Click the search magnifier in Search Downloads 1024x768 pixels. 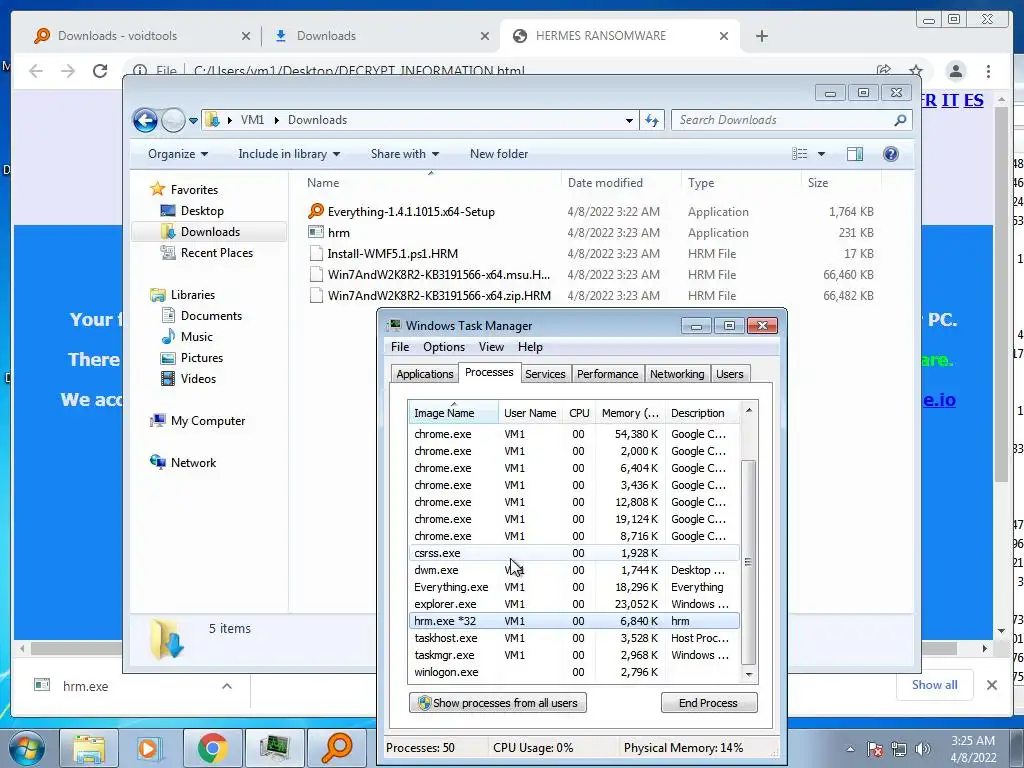[x=900, y=120]
